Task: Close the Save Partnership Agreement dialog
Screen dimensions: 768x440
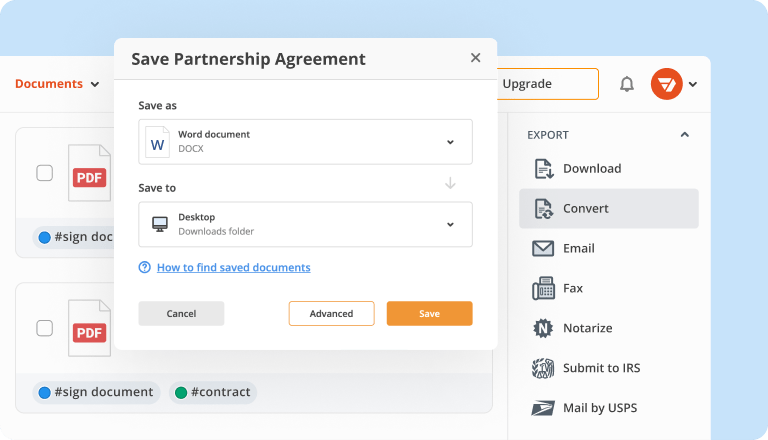Action: (x=475, y=58)
